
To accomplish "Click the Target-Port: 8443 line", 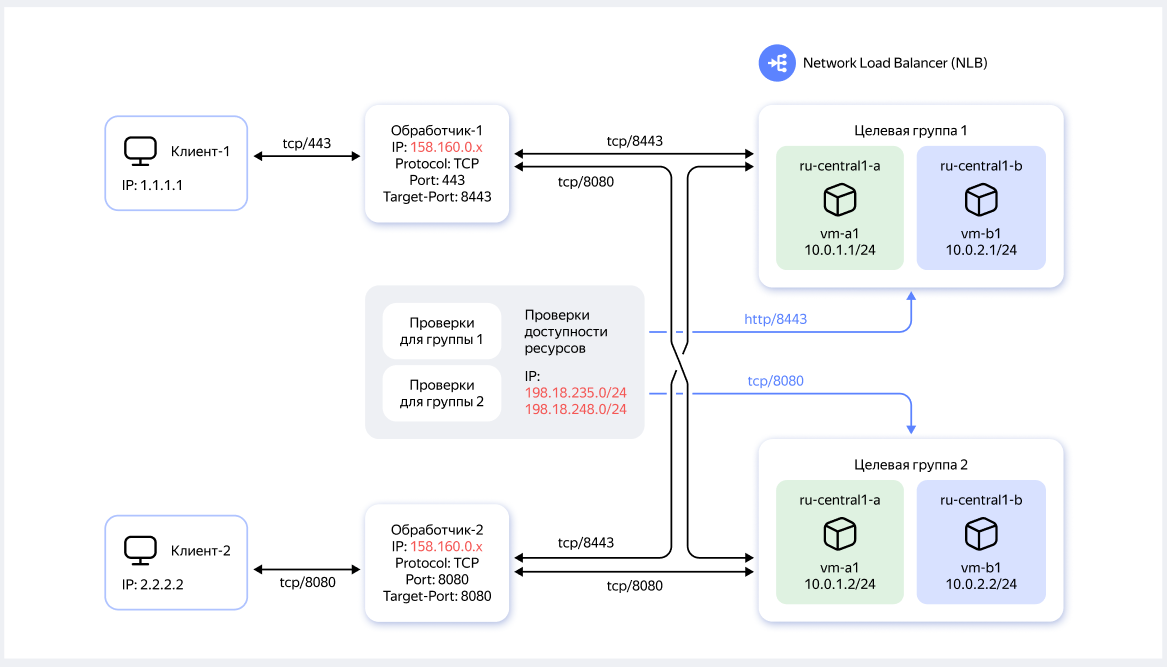I will coord(437,197).
